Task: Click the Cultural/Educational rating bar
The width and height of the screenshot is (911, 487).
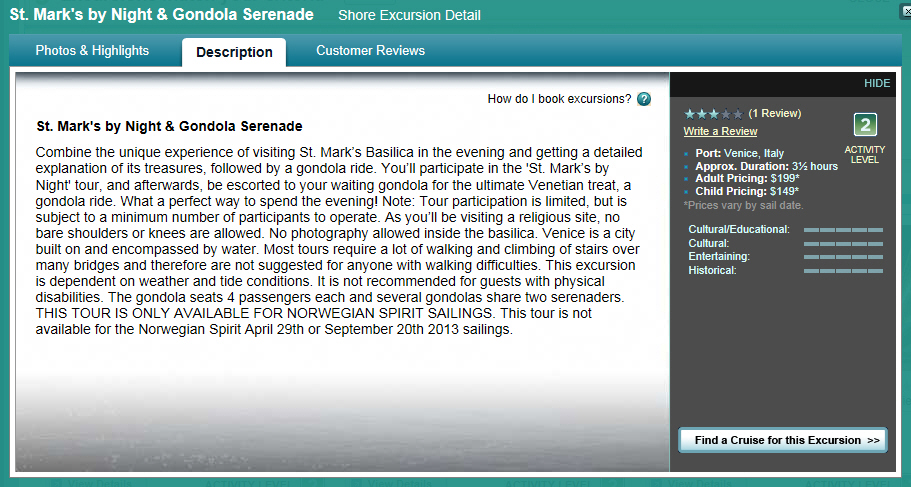Action: point(843,230)
